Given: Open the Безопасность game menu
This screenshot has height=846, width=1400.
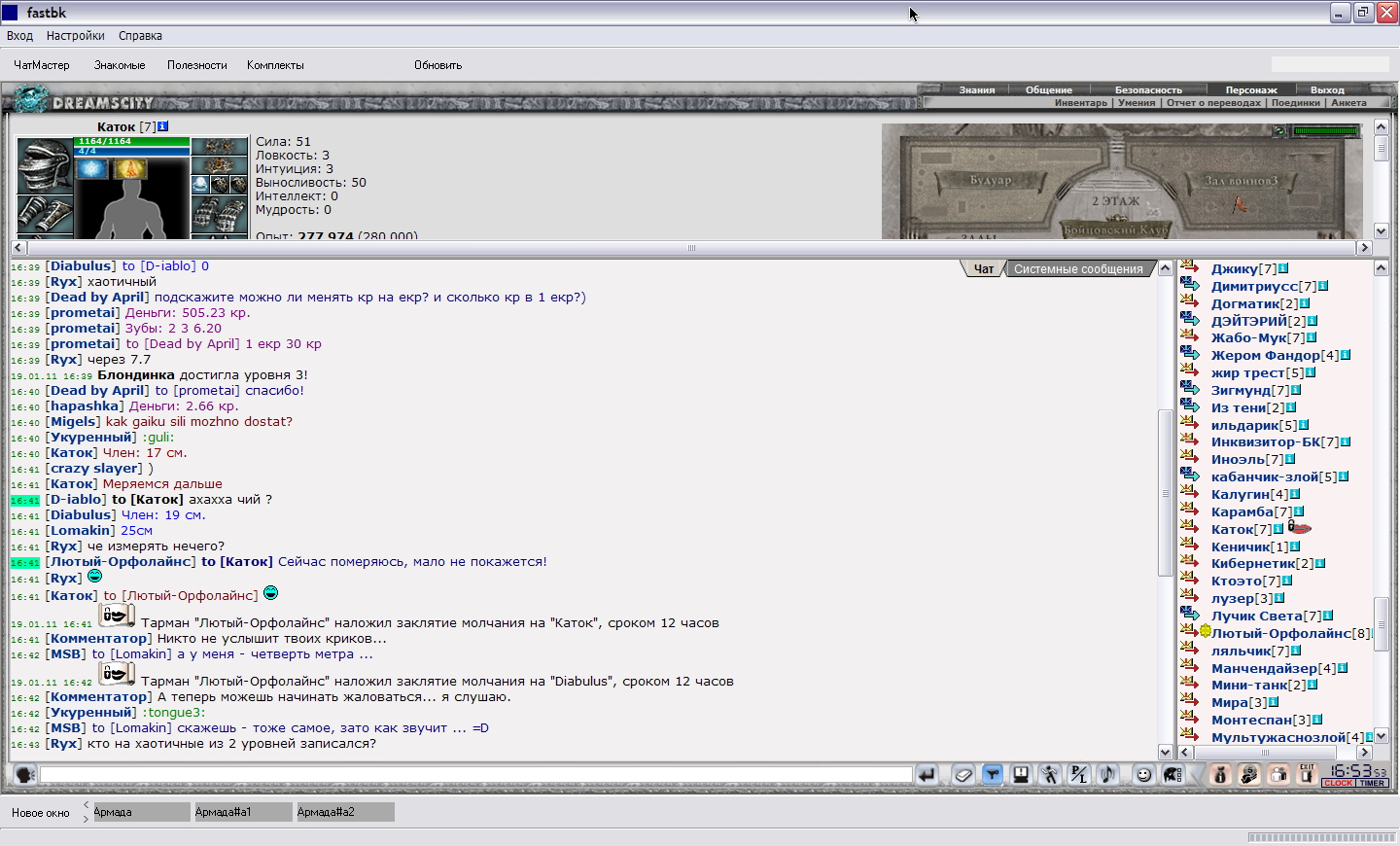Looking at the screenshot, I should [1148, 89].
